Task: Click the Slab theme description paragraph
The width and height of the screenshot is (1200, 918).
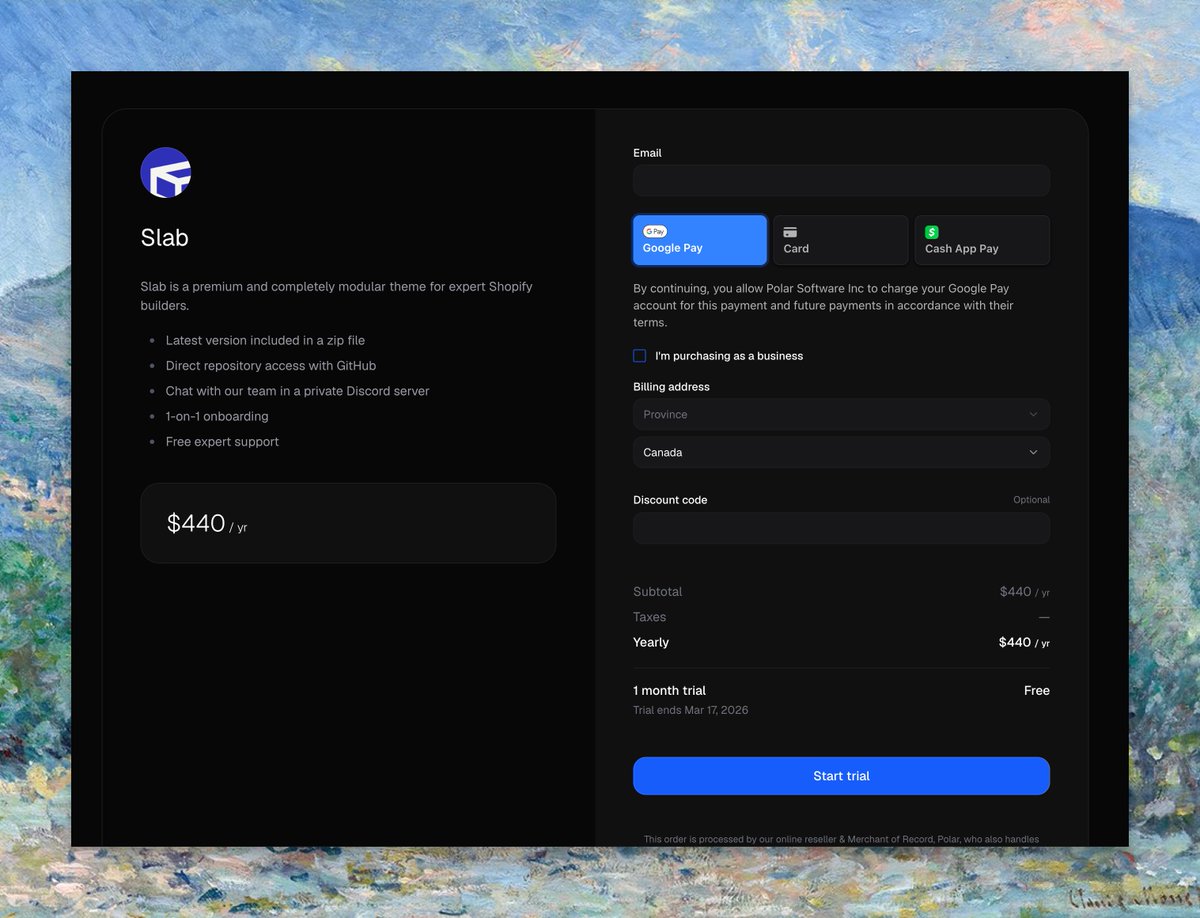Action: [336, 295]
